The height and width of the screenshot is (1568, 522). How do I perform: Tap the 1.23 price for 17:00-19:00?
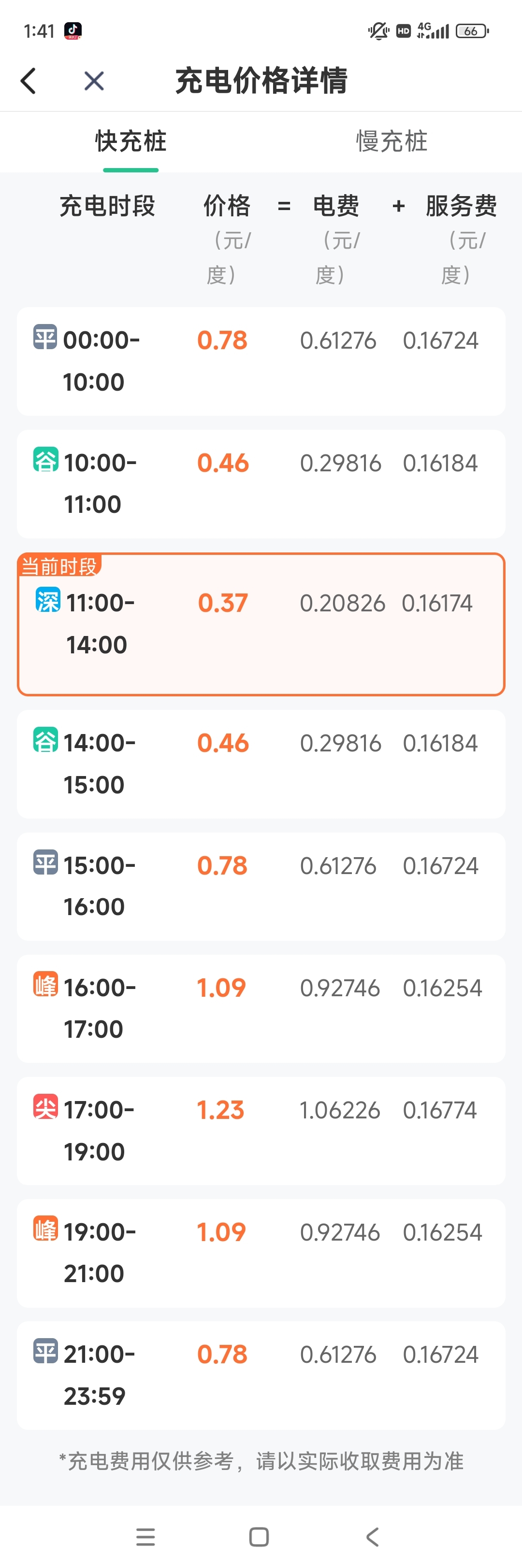(220, 1110)
